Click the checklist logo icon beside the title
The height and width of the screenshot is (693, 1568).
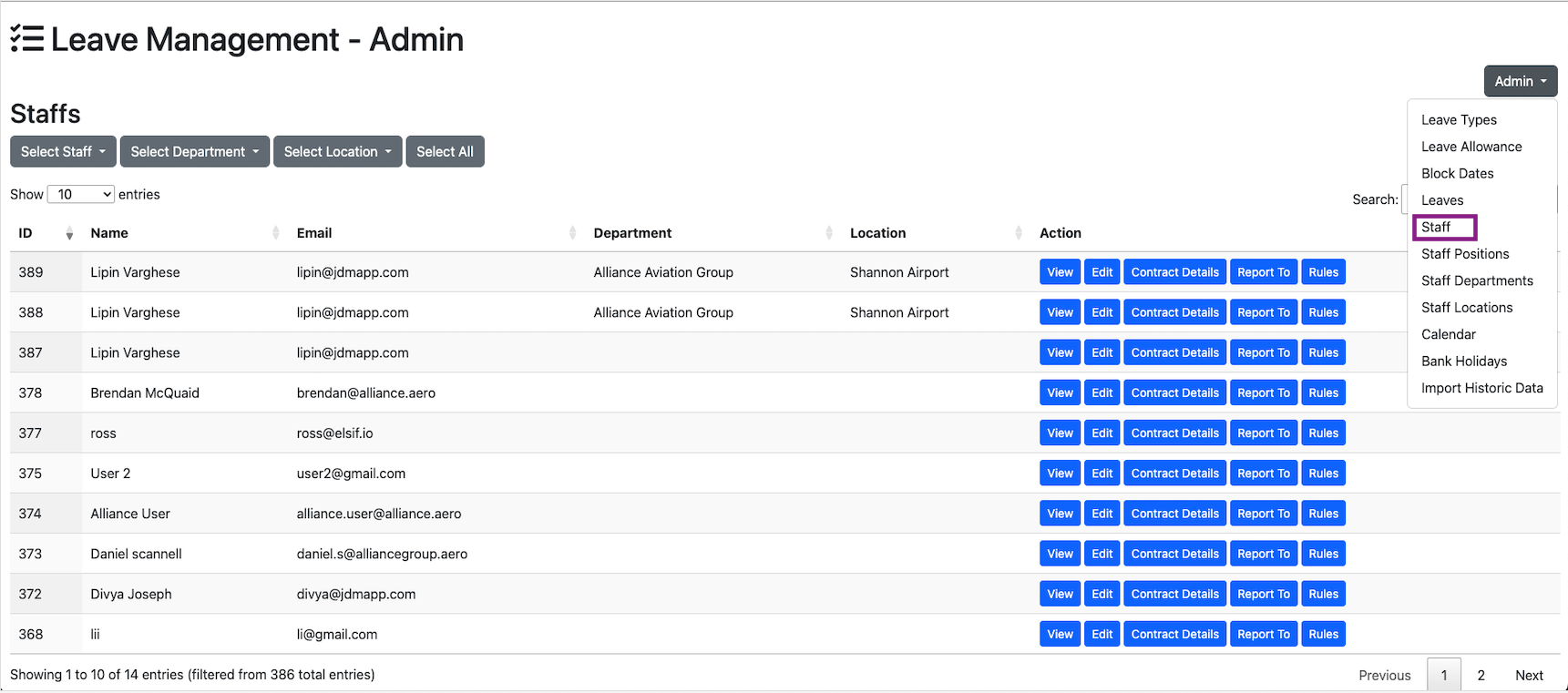click(x=27, y=39)
